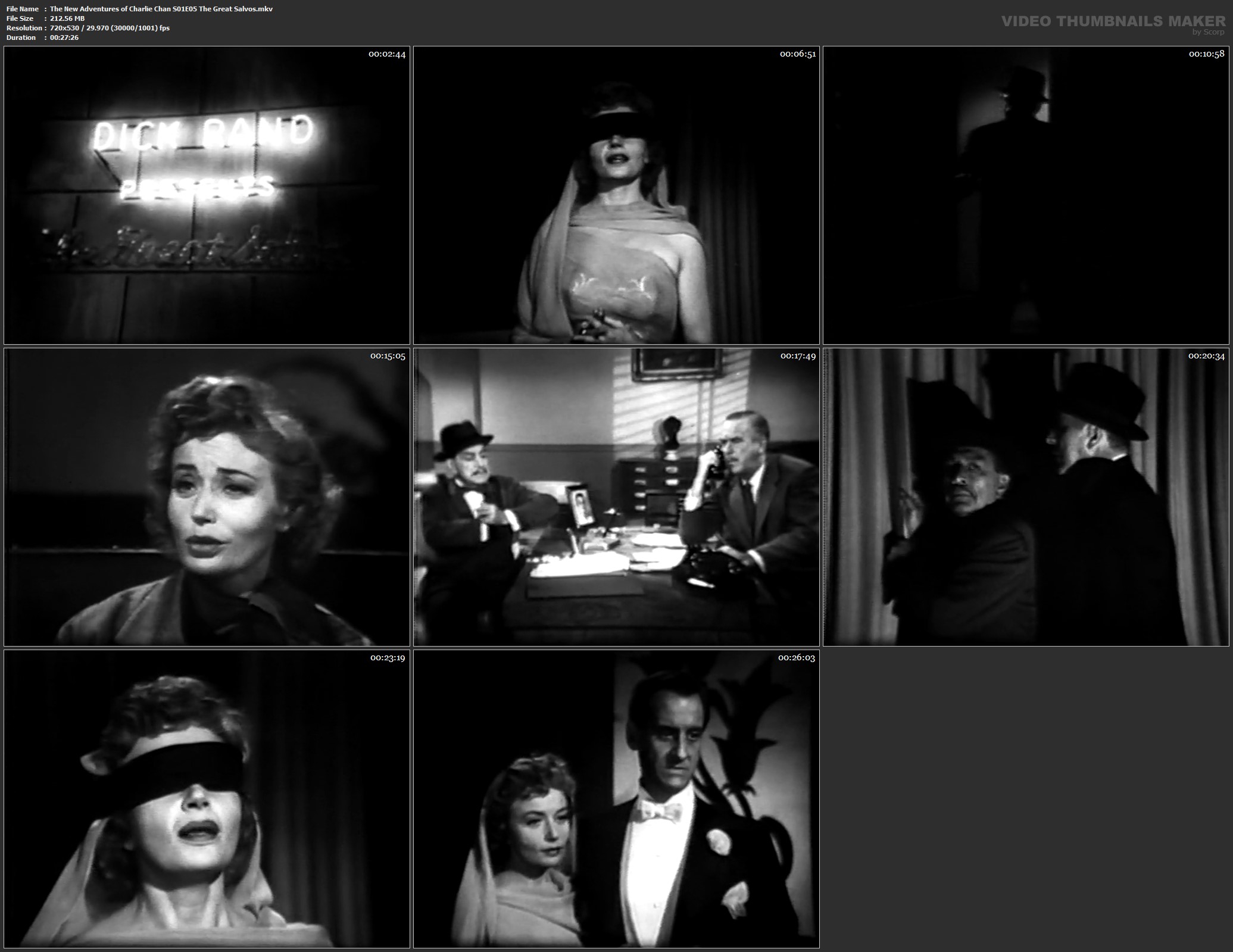Select the 00:17:49 office desk scene thumbnail

click(x=616, y=497)
